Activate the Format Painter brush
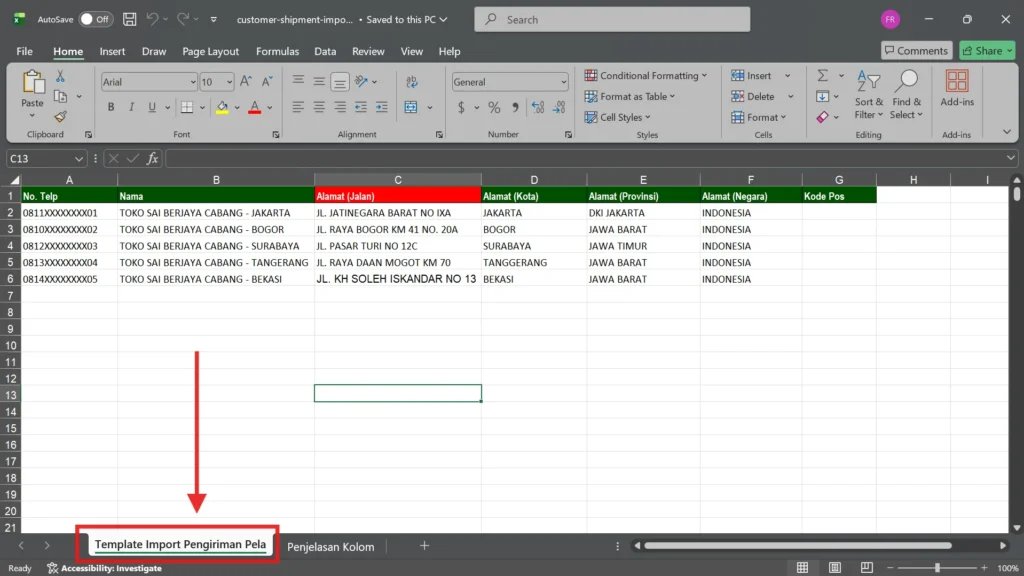Viewport: 1024px width, 576px height. 60,117
